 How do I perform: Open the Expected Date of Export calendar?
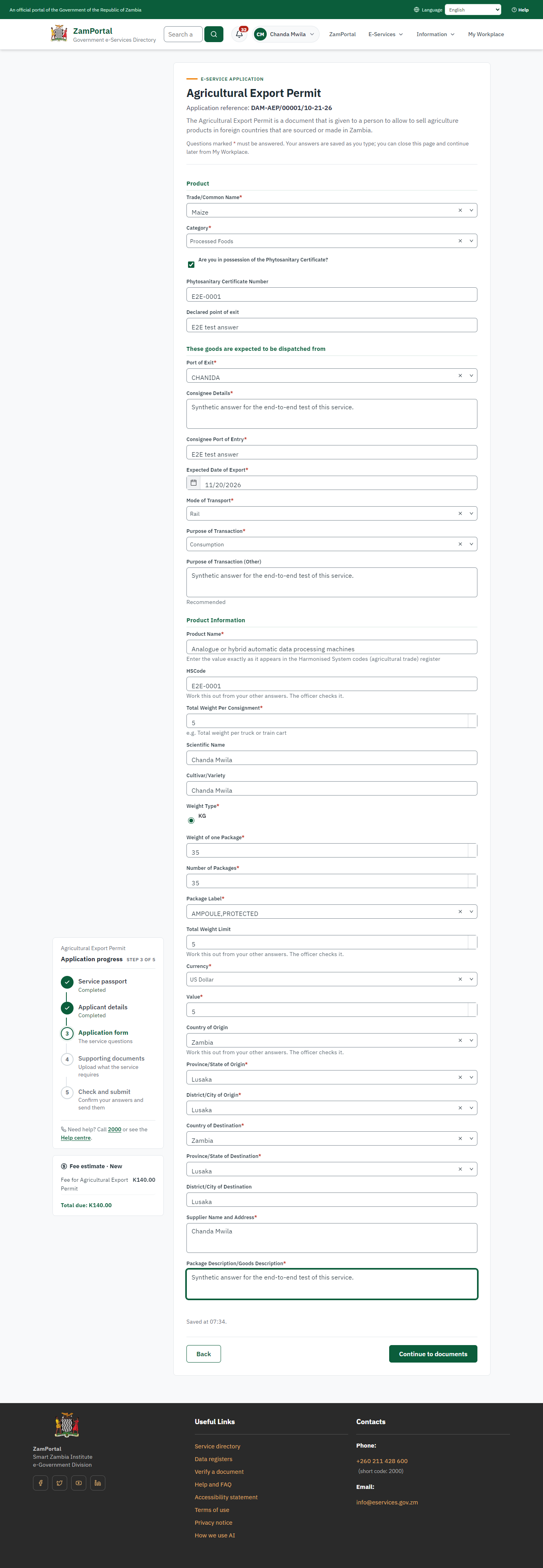pos(194,483)
